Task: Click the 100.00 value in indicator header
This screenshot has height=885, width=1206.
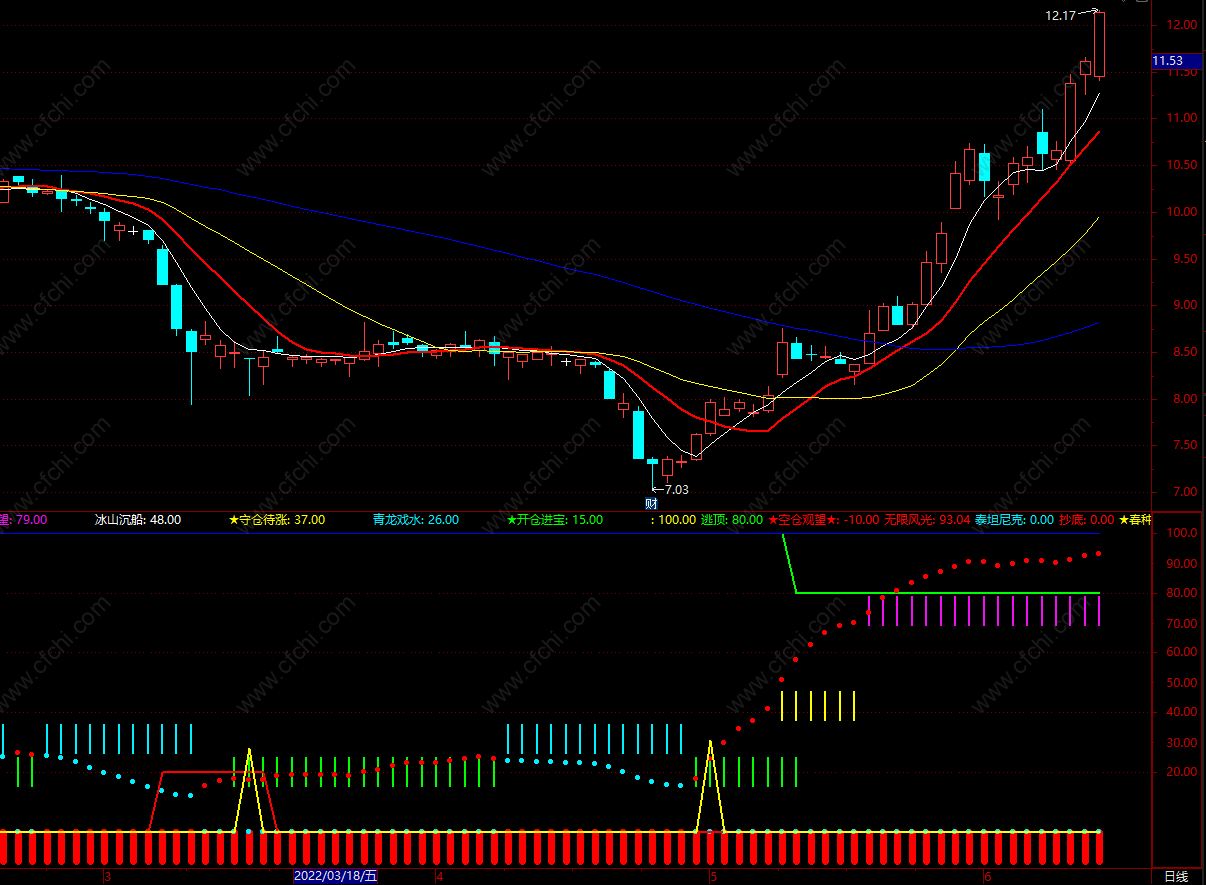Action: 675,520
